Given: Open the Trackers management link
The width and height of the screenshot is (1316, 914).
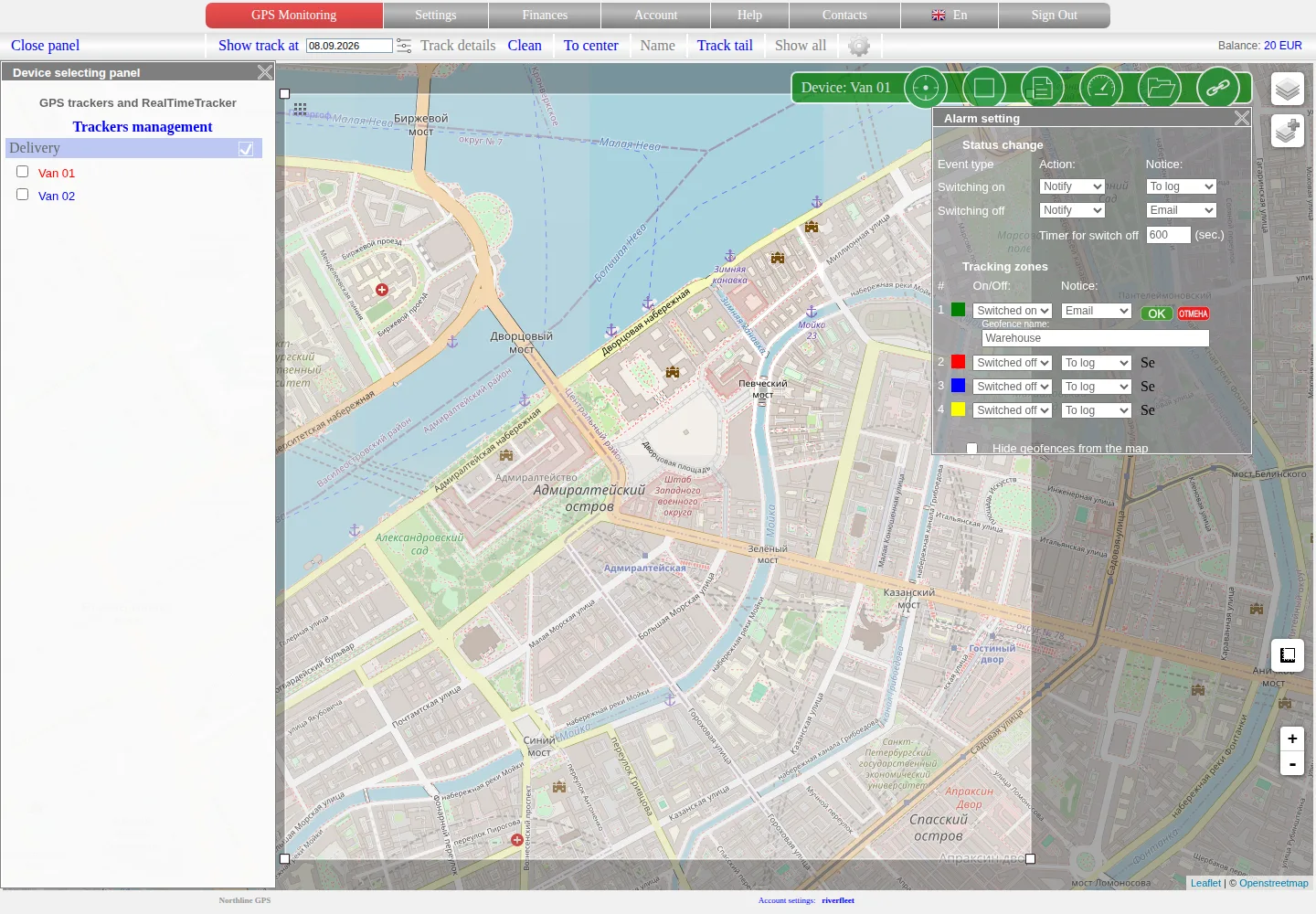Looking at the screenshot, I should pyautogui.click(x=143, y=127).
